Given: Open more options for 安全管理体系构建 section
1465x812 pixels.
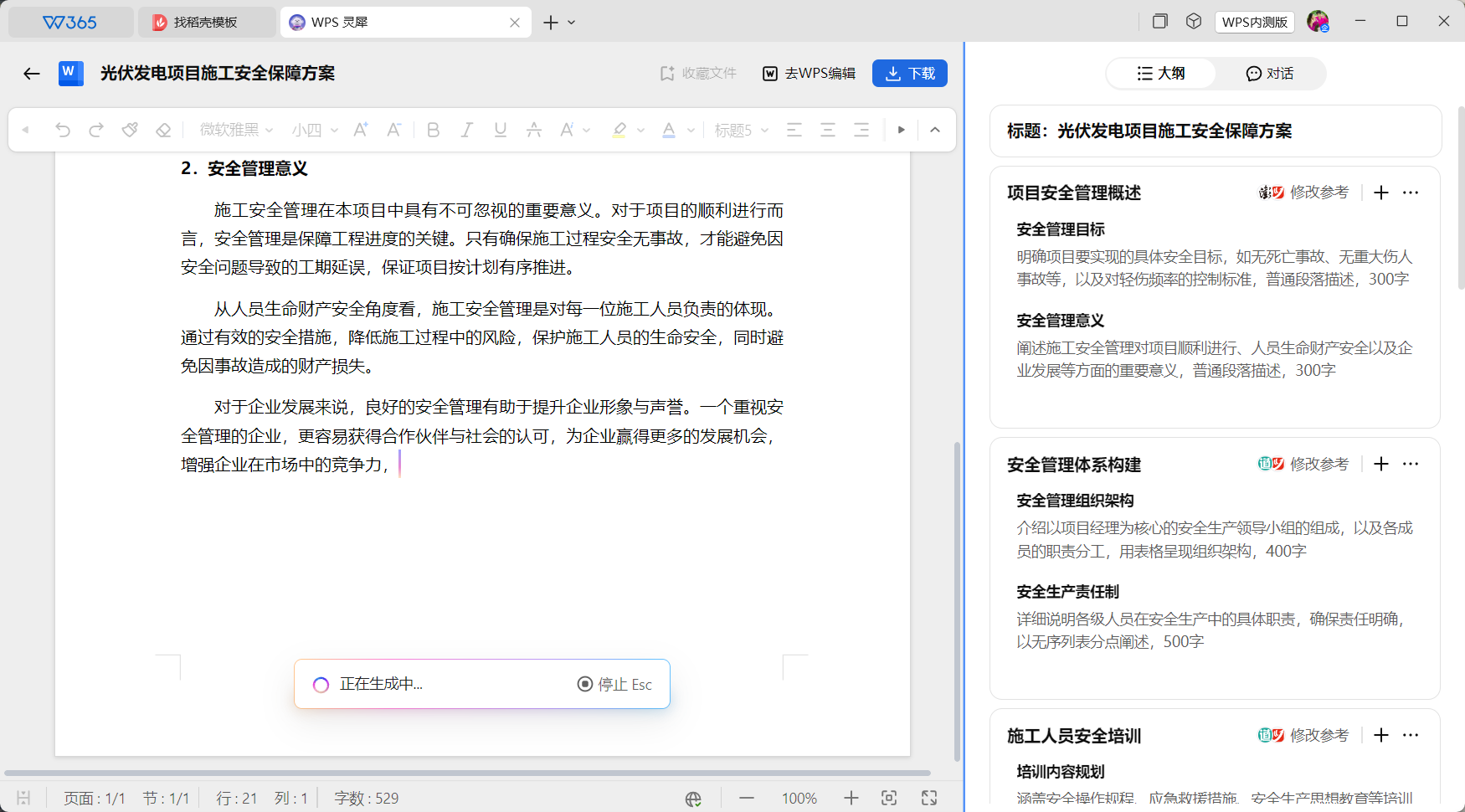Looking at the screenshot, I should tap(1411, 464).
